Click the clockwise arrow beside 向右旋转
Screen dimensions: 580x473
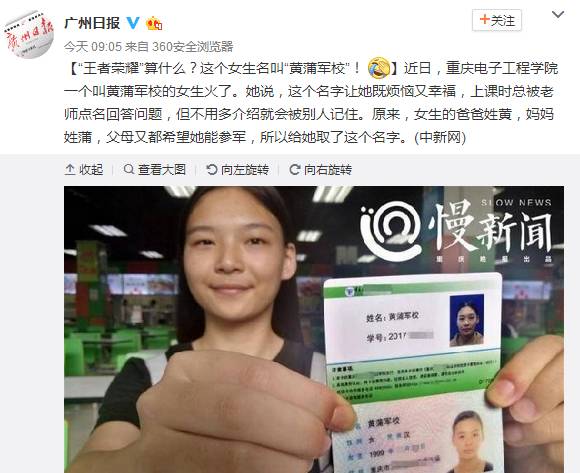(294, 170)
